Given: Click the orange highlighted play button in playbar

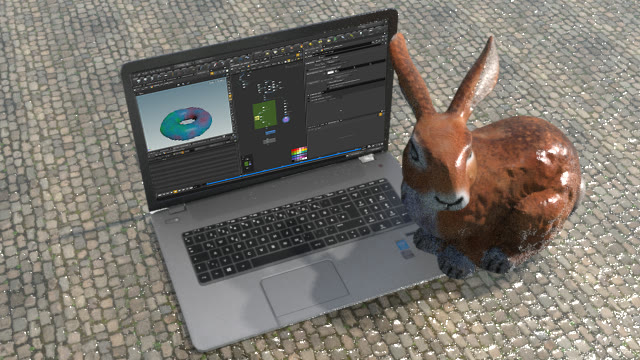Looking at the screenshot, I should click(x=176, y=191).
